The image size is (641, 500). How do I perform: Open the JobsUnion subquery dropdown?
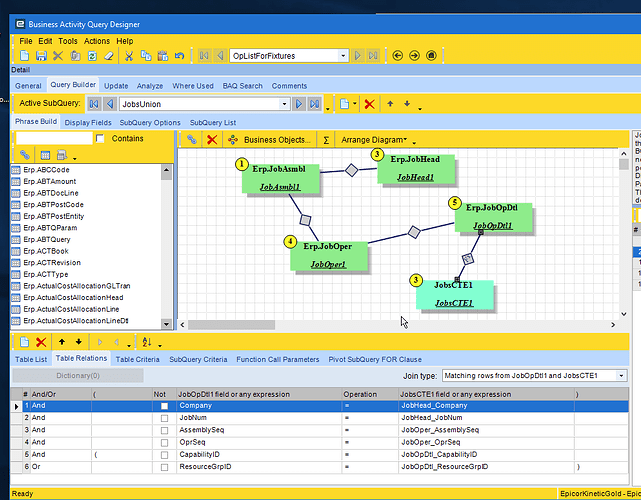pos(284,104)
